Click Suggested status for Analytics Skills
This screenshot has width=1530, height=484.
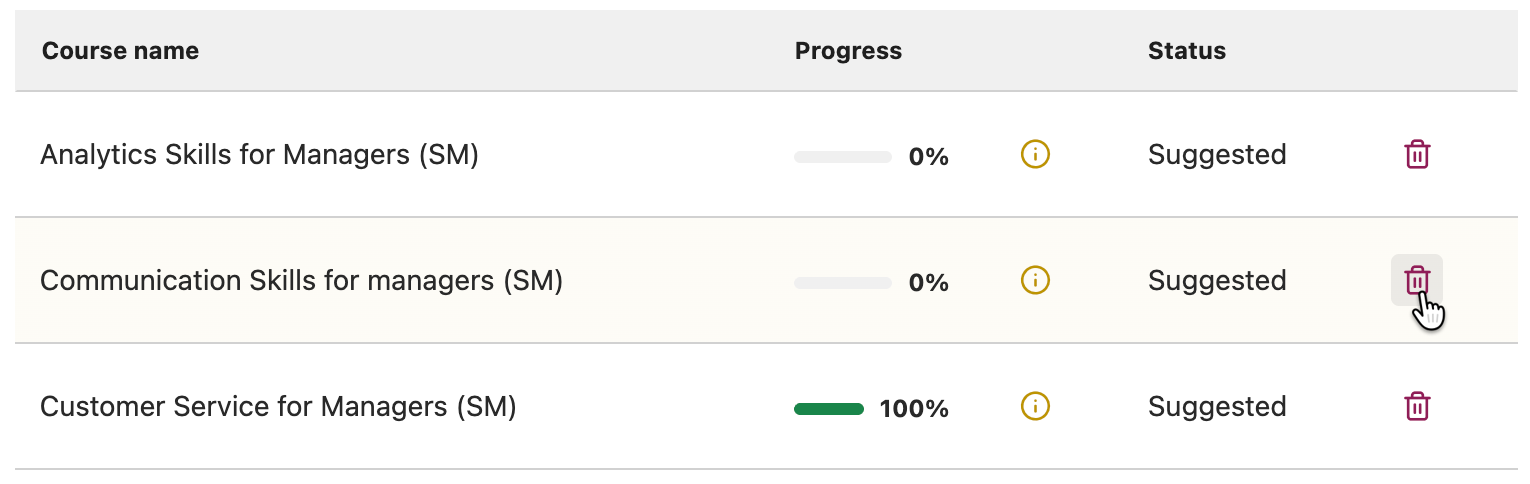pyautogui.click(x=1217, y=155)
